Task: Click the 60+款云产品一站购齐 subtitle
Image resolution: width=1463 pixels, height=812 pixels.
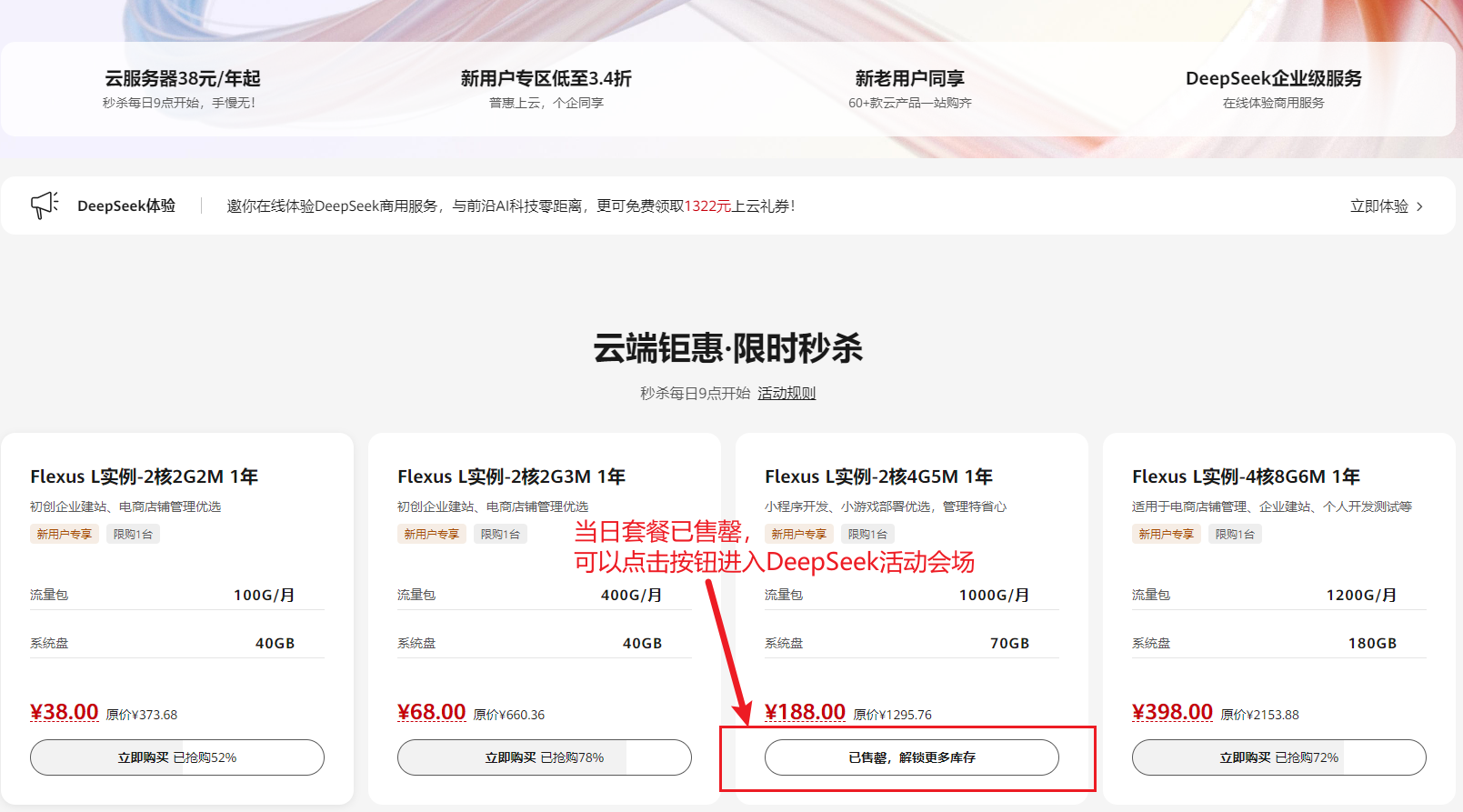Action: (x=910, y=103)
